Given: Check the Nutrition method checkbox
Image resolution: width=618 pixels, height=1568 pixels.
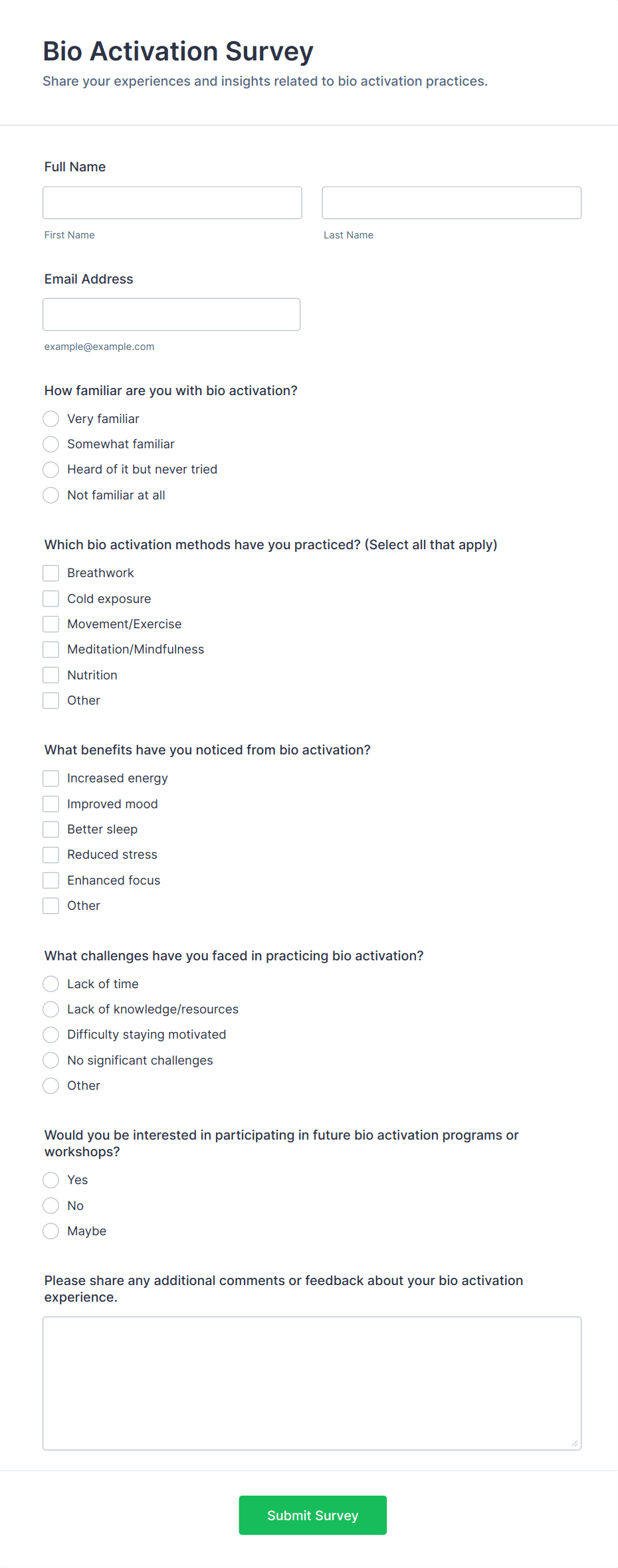Looking at the screenshot, I should click(51, 675).
